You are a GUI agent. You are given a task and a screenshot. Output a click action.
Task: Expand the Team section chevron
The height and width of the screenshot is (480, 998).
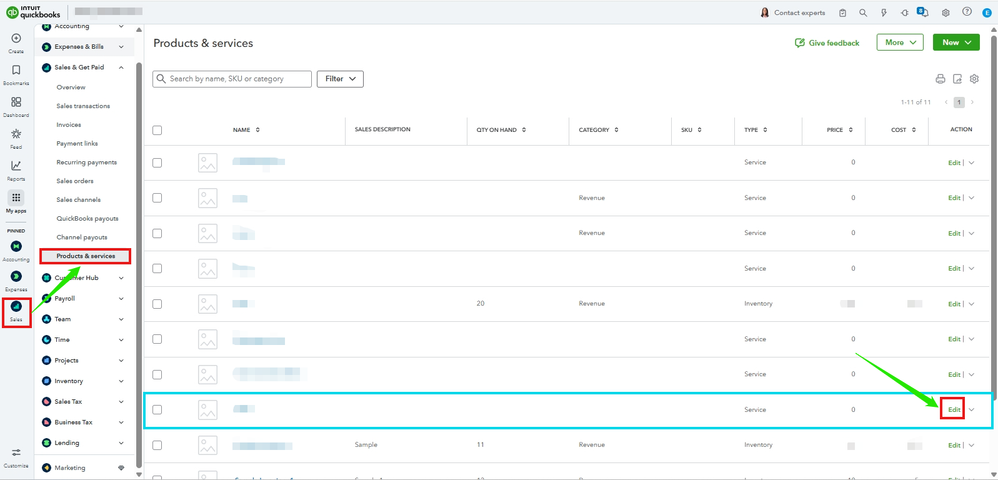click(x=122, y=319)
